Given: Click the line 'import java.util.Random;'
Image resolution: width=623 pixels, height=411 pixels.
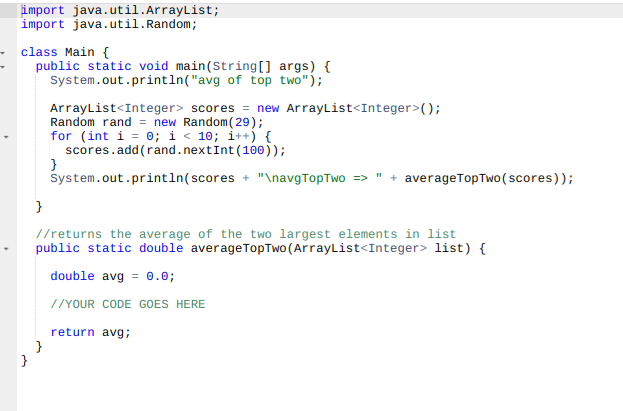Looking at the screenshot, I should coord(109,24).
